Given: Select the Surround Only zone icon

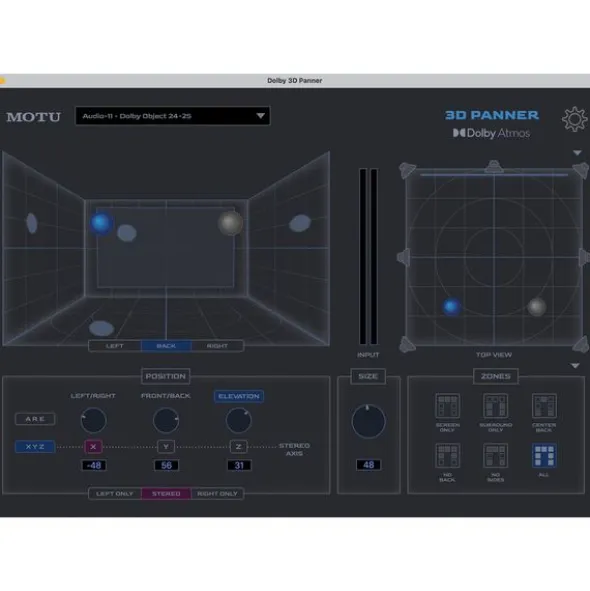Looking at the screenshot, I should pos(495,406).
